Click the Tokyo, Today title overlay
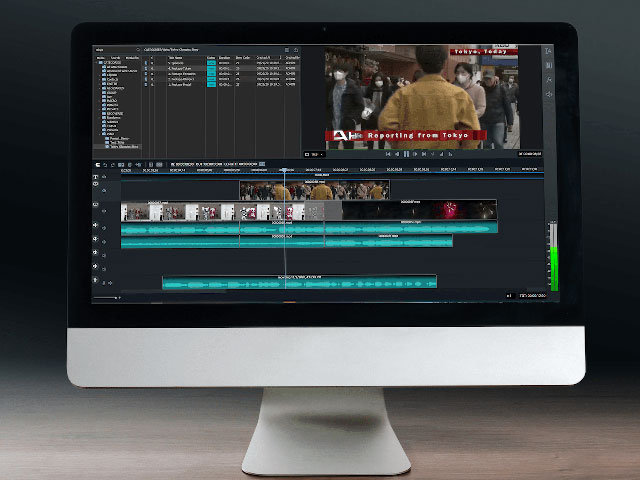 coord(483,52)
